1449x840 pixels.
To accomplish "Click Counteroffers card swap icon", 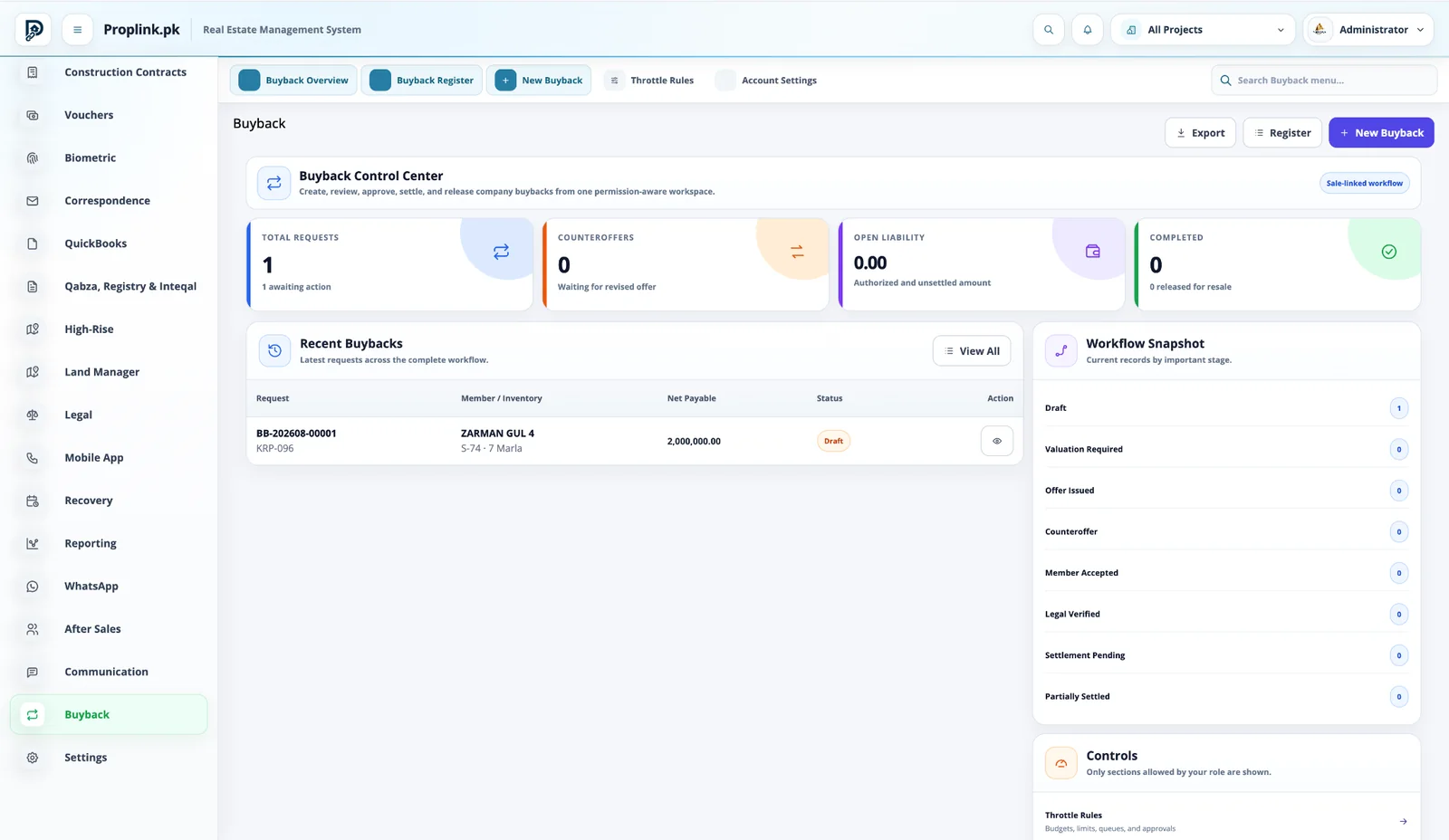I will point(797,252).
